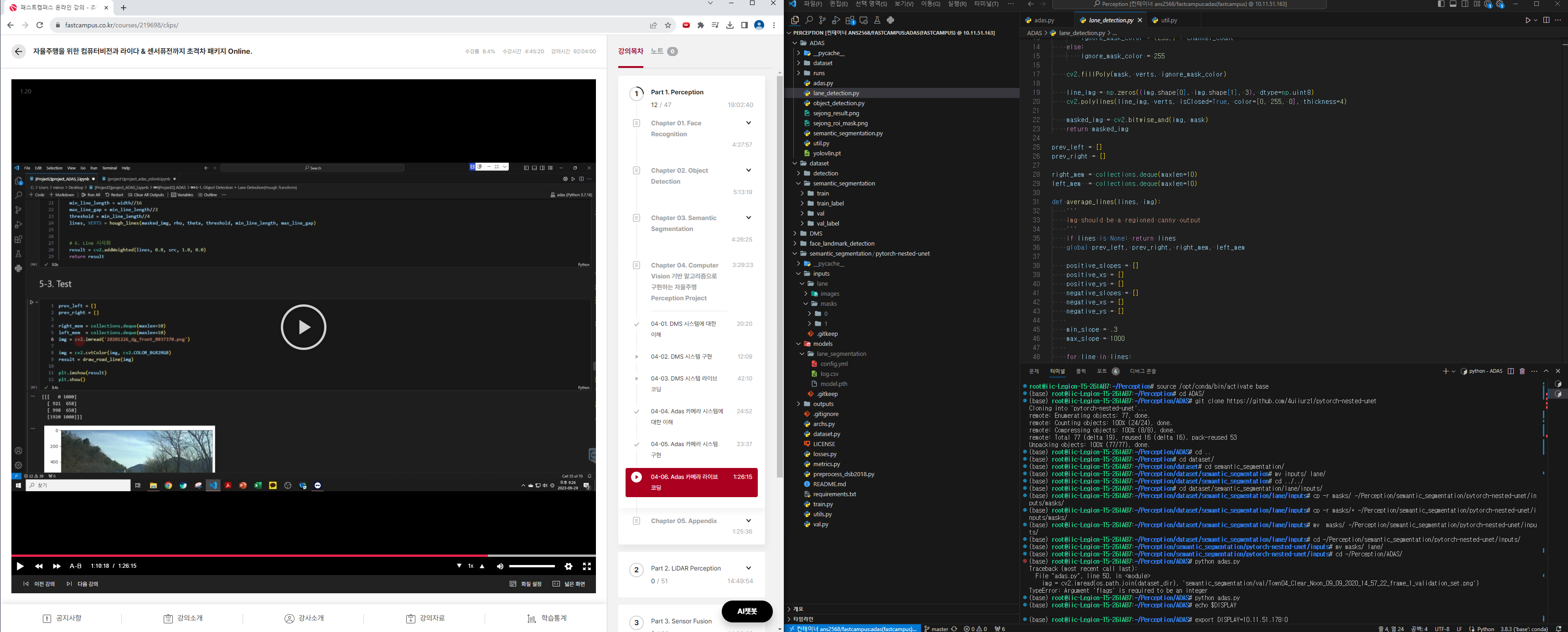The image size is (1568, 632).
Task: Open the Source Control view in VS Code
Action: [823, 20]
